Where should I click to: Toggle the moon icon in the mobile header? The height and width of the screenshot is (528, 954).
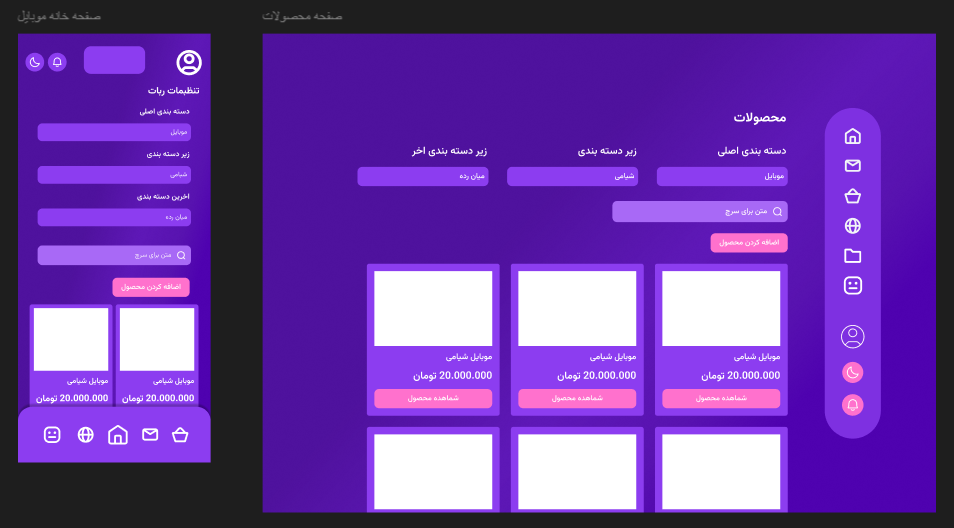tap(34, 62)
